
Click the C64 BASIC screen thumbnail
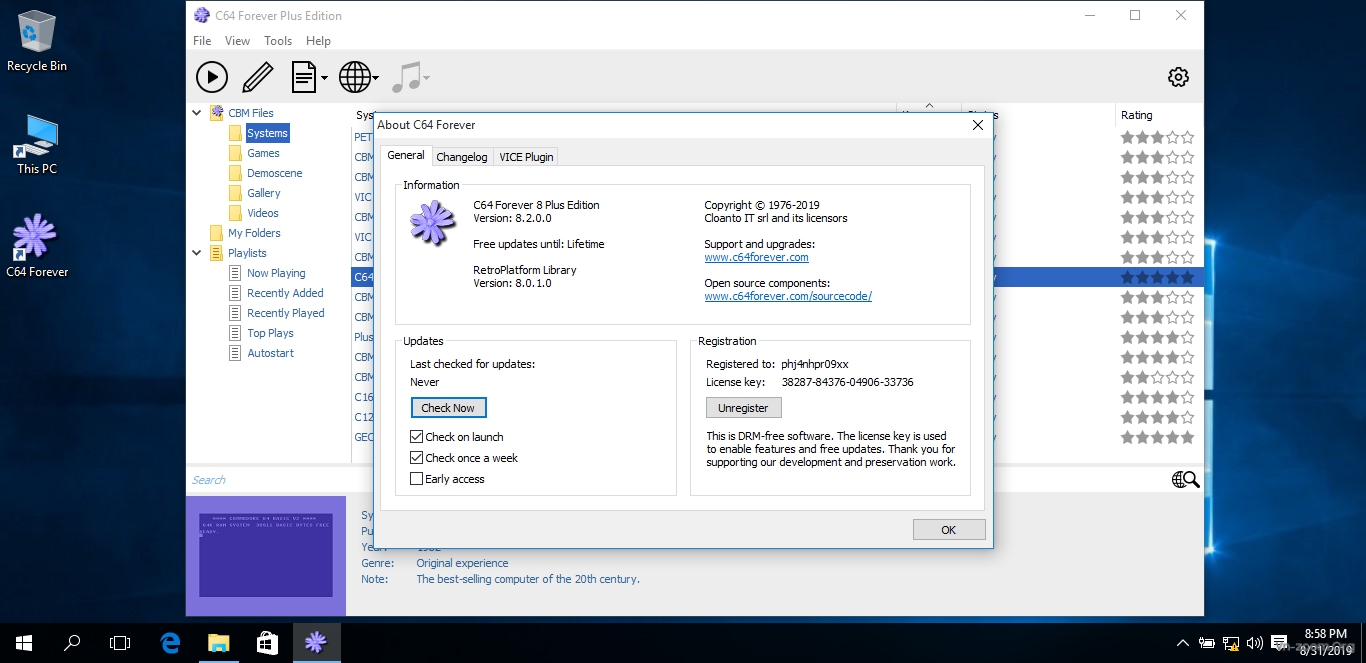[x=265, y=556]
